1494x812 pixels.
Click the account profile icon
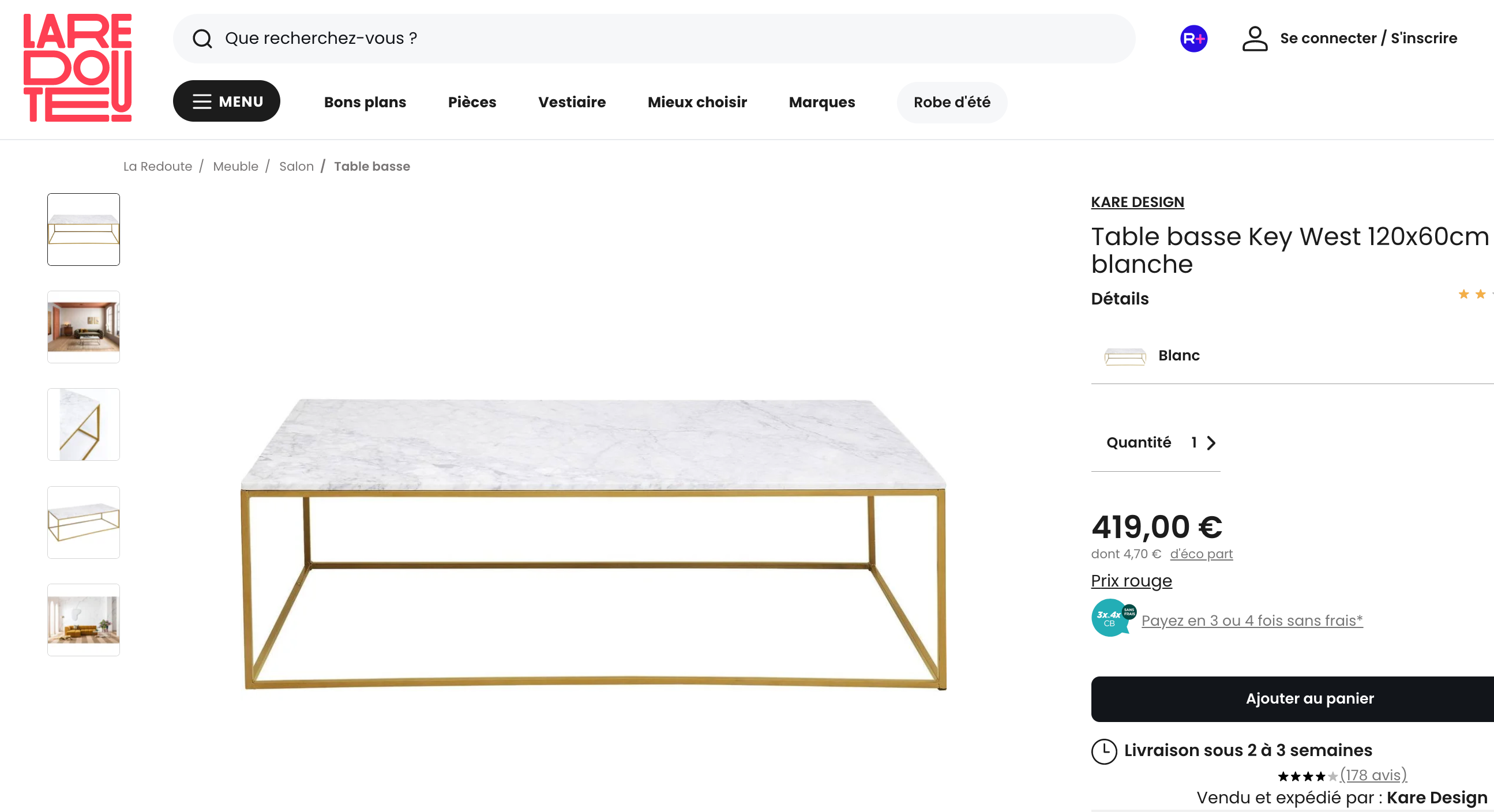(1255, 38)
